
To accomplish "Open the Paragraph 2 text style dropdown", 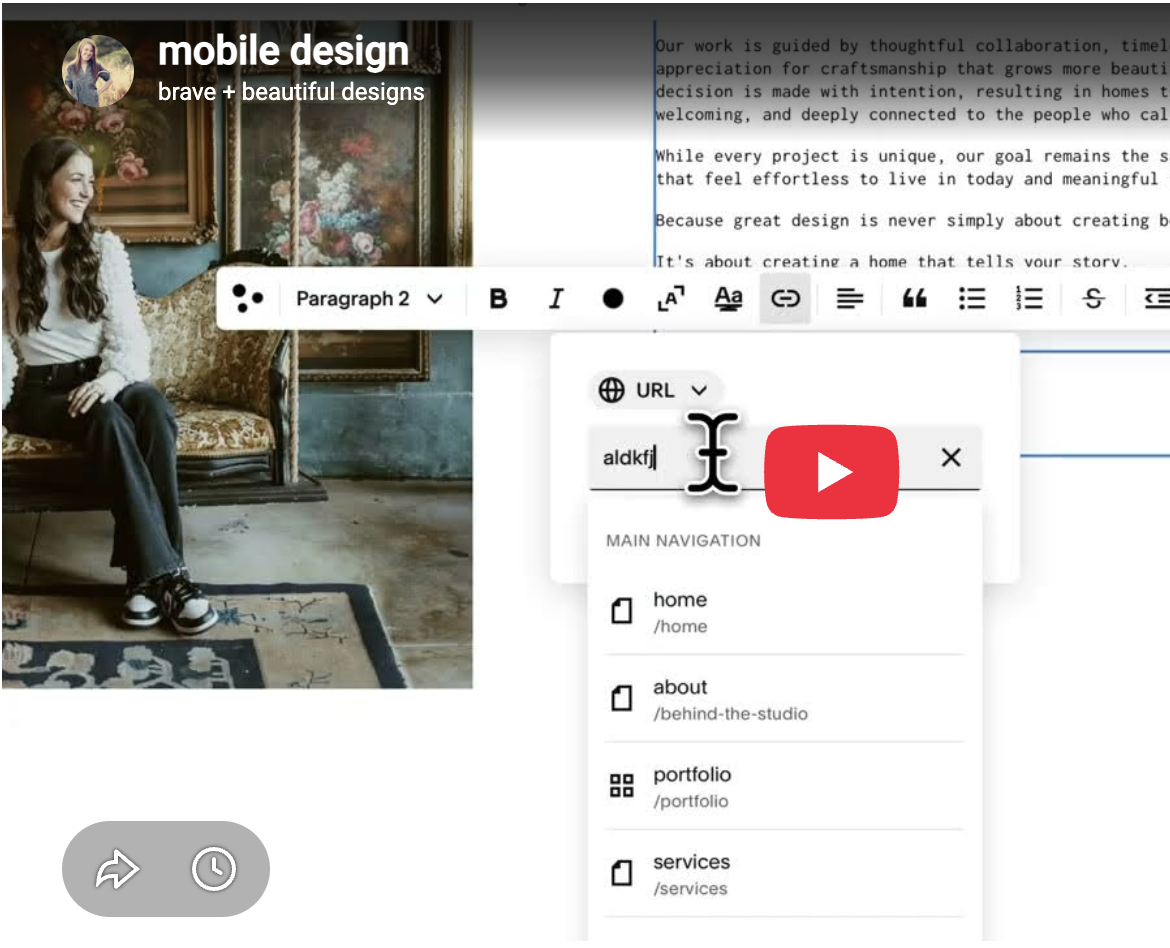I will [x=369, y=299].
